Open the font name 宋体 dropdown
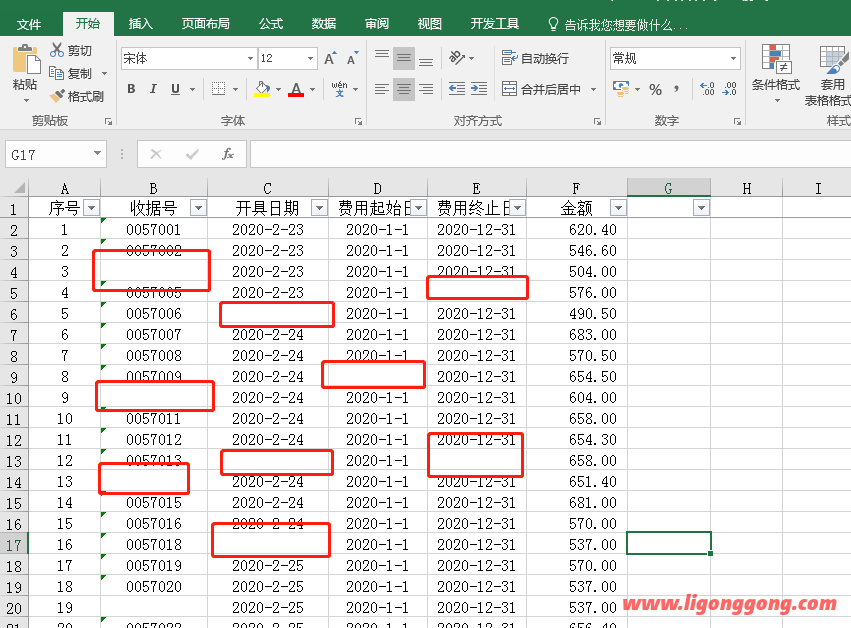Screen dimensions: 851x628 point(250,59)
